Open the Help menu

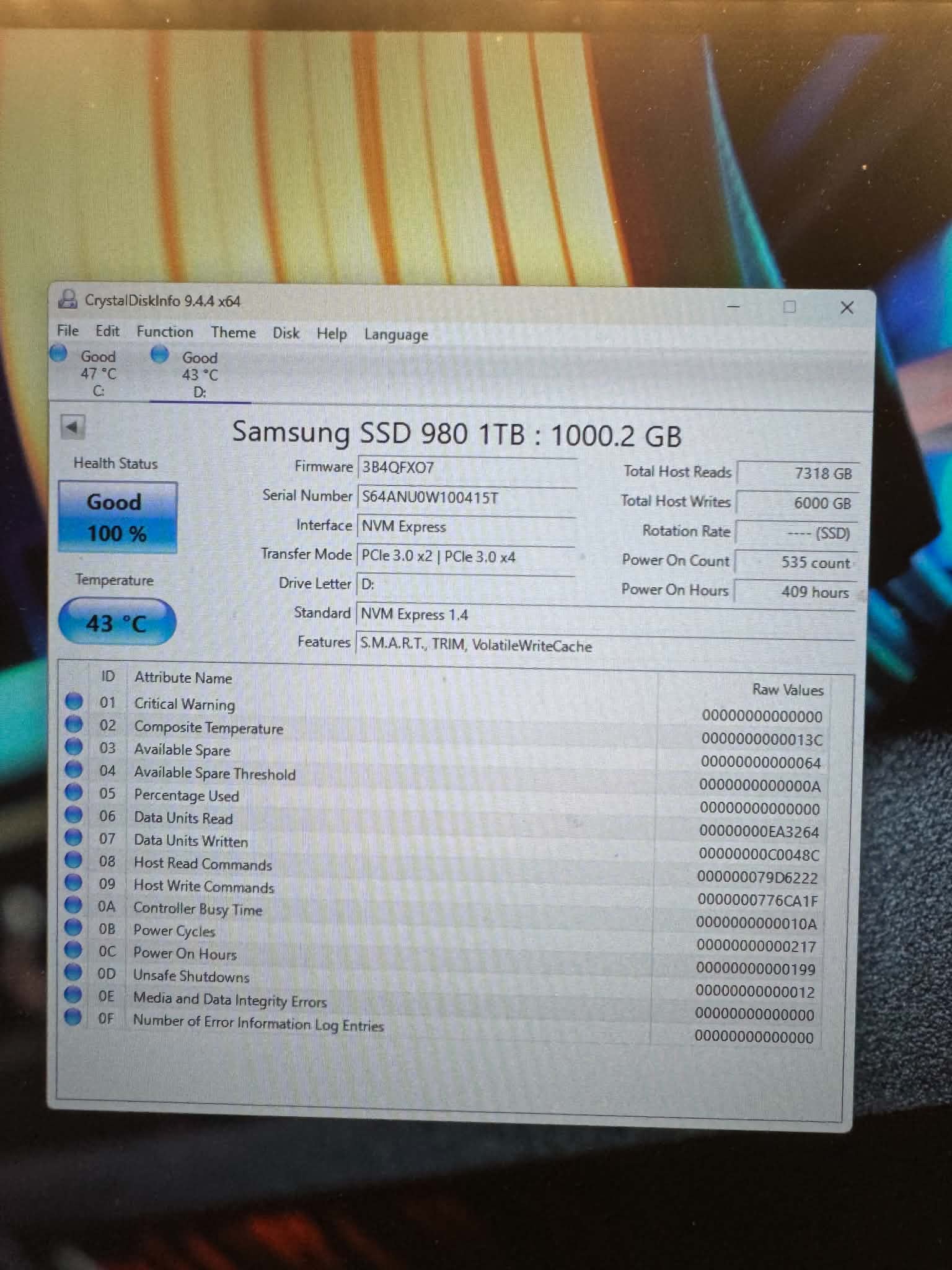[332, 334]
